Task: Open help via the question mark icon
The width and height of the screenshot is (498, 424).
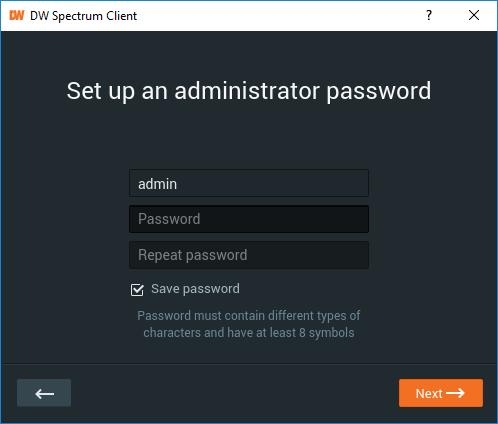Action: click(429, 15)
